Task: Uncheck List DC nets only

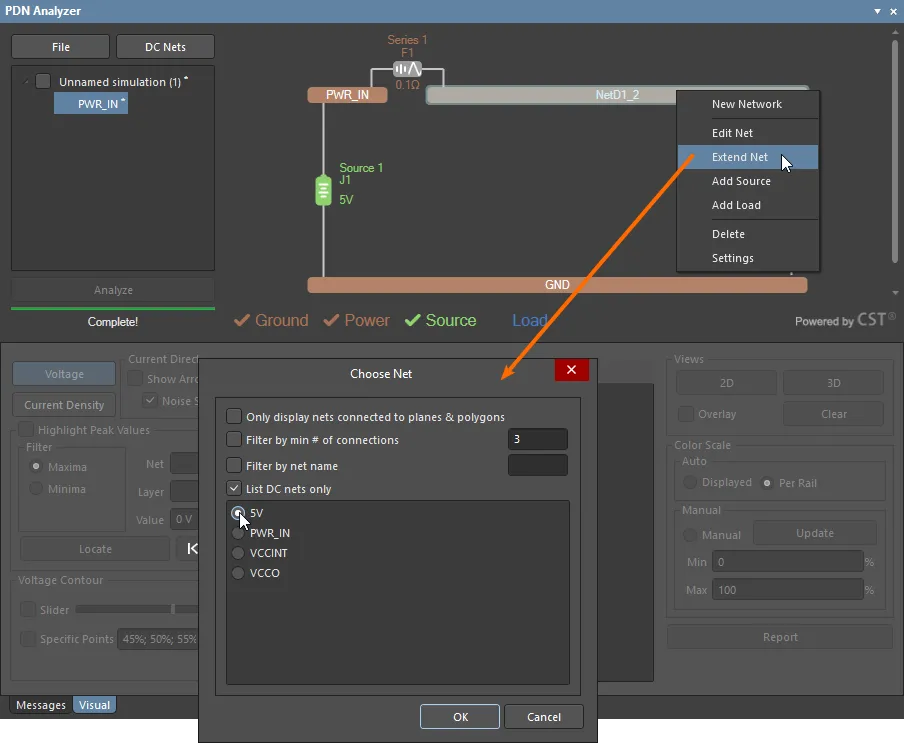Action: click(233, 488)
